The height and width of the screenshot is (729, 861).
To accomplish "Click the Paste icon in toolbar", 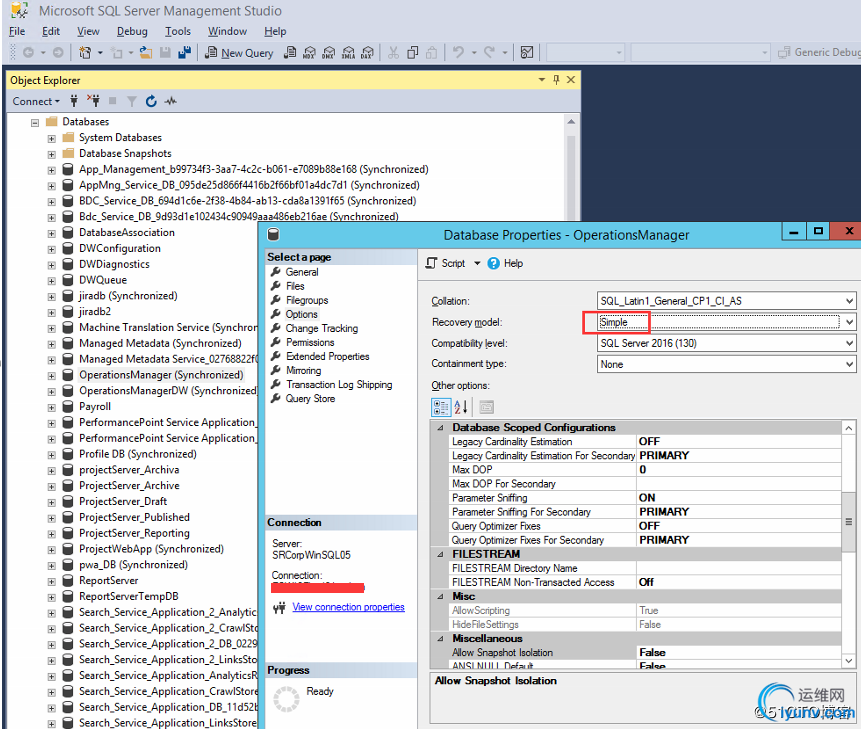I will pos(432,53).
